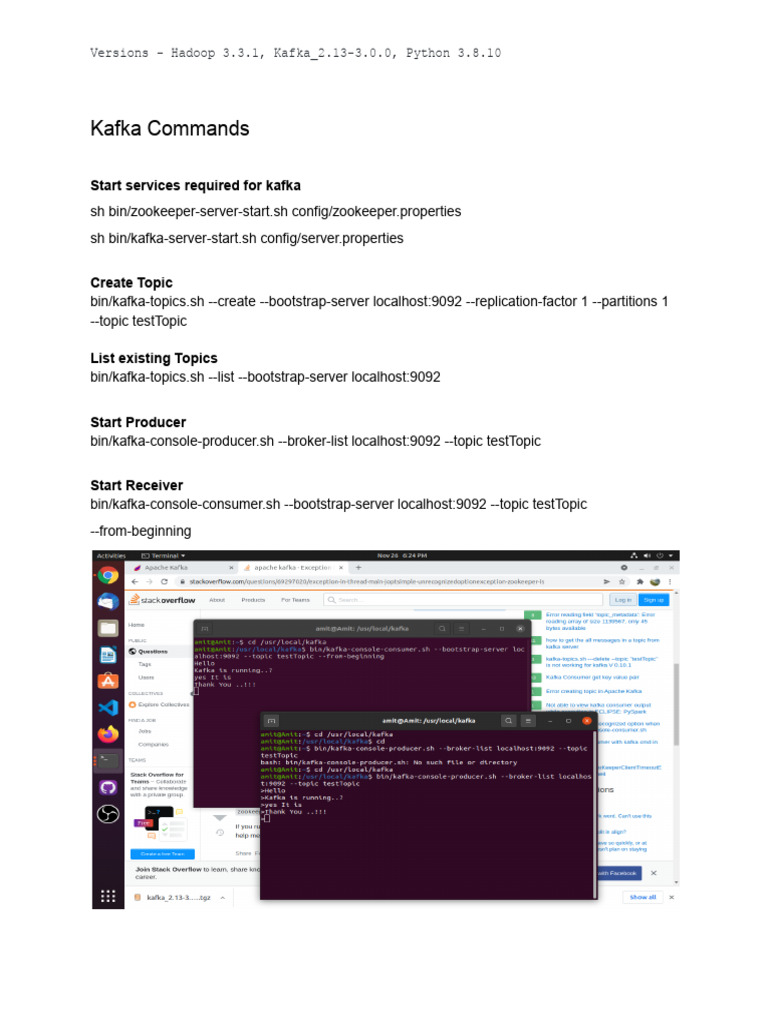Launch OBS Studio from the dock
The height and width of the screenshot is (1024, 768).
(x=108, y=814)
